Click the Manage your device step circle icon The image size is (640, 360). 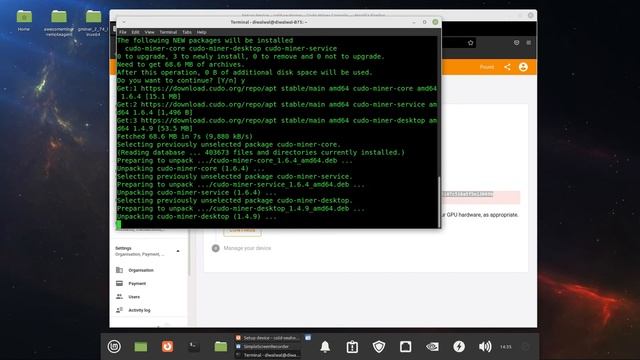[x=216, y=248]
